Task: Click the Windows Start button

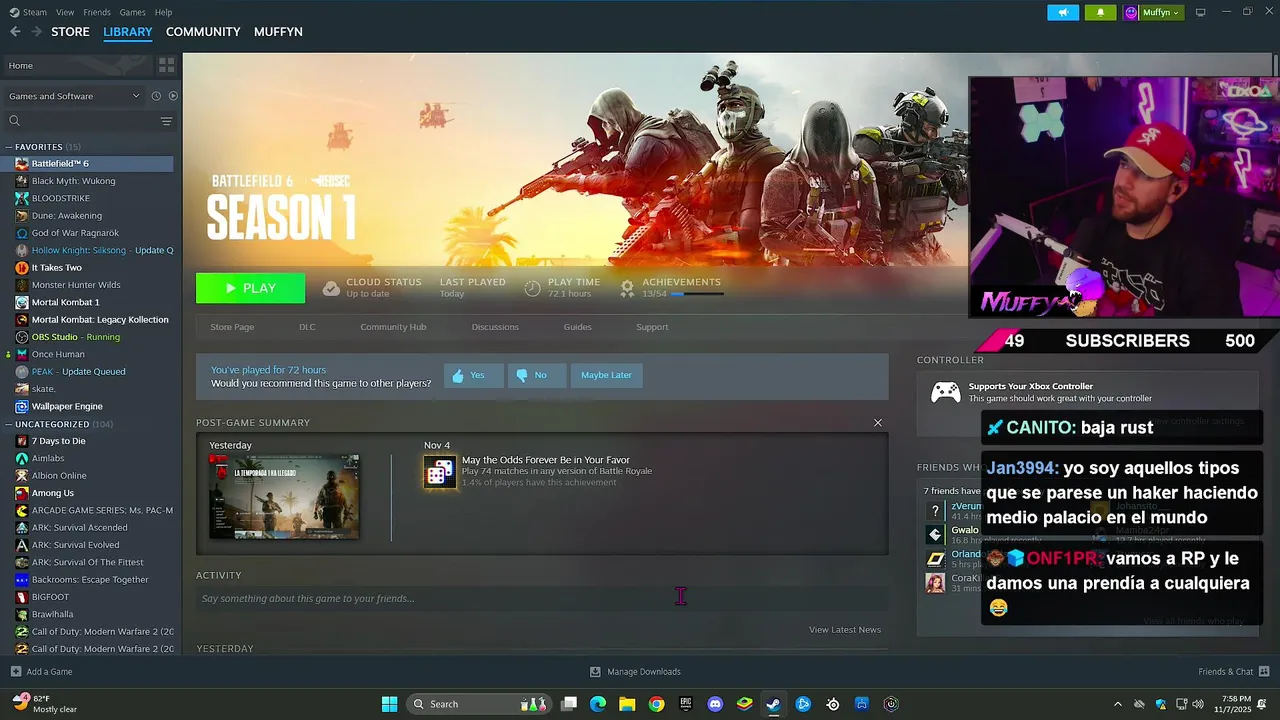Action: [389, 704]
